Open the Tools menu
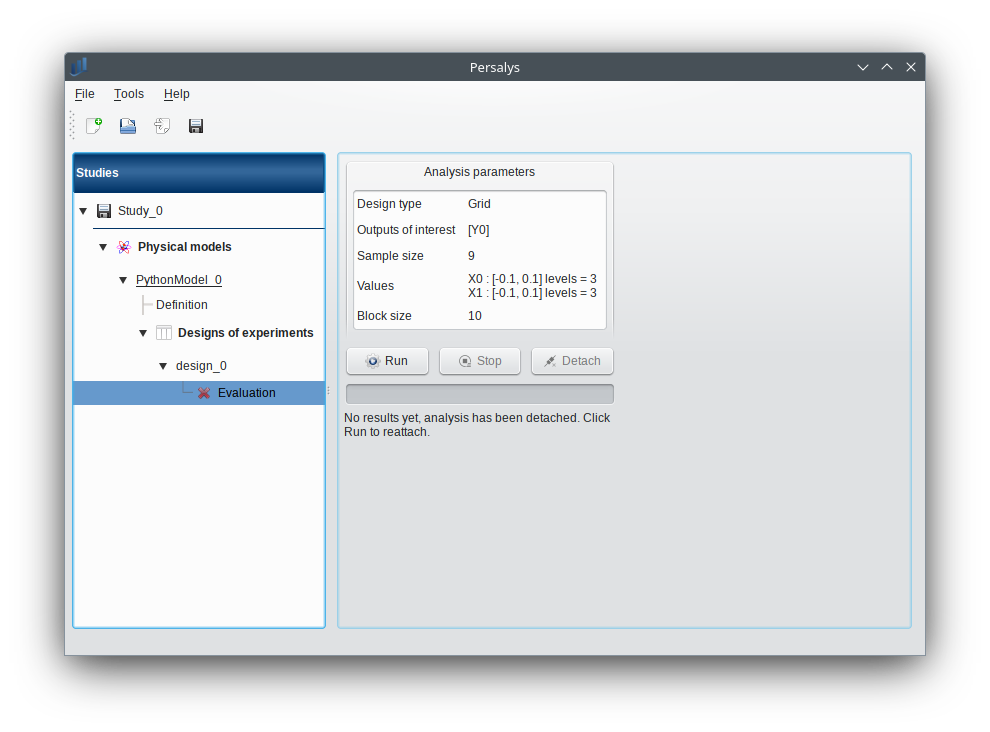990x732 pixels. click(129, 94)
